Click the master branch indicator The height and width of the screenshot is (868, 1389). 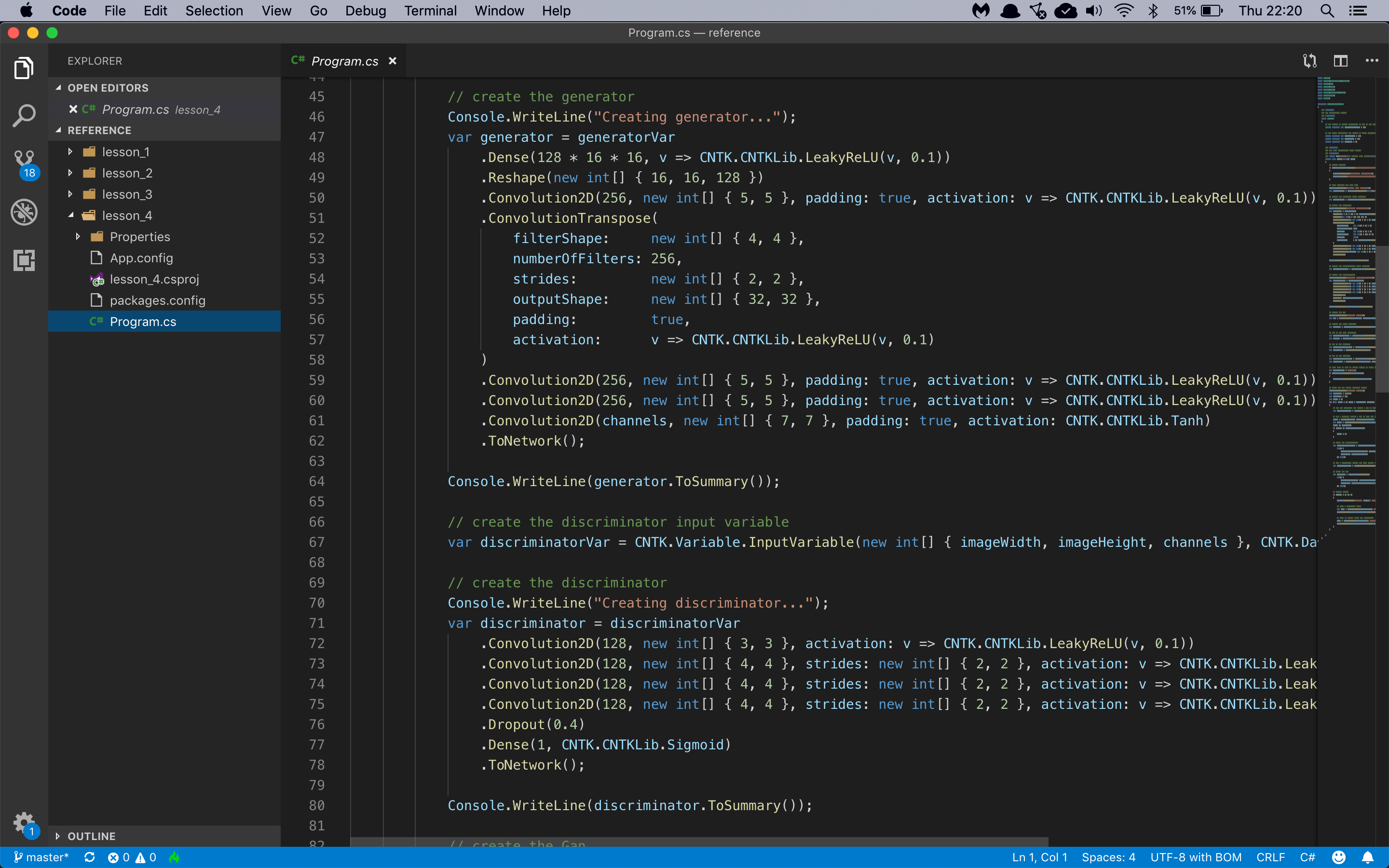[x=41, y=857]
